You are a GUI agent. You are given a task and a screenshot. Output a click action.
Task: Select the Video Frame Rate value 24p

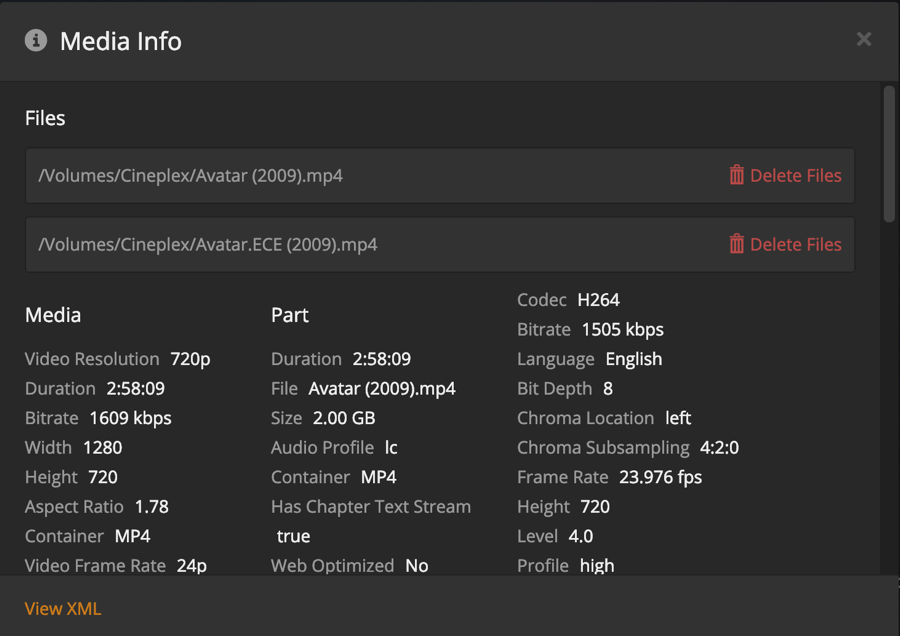pos(192,566)
